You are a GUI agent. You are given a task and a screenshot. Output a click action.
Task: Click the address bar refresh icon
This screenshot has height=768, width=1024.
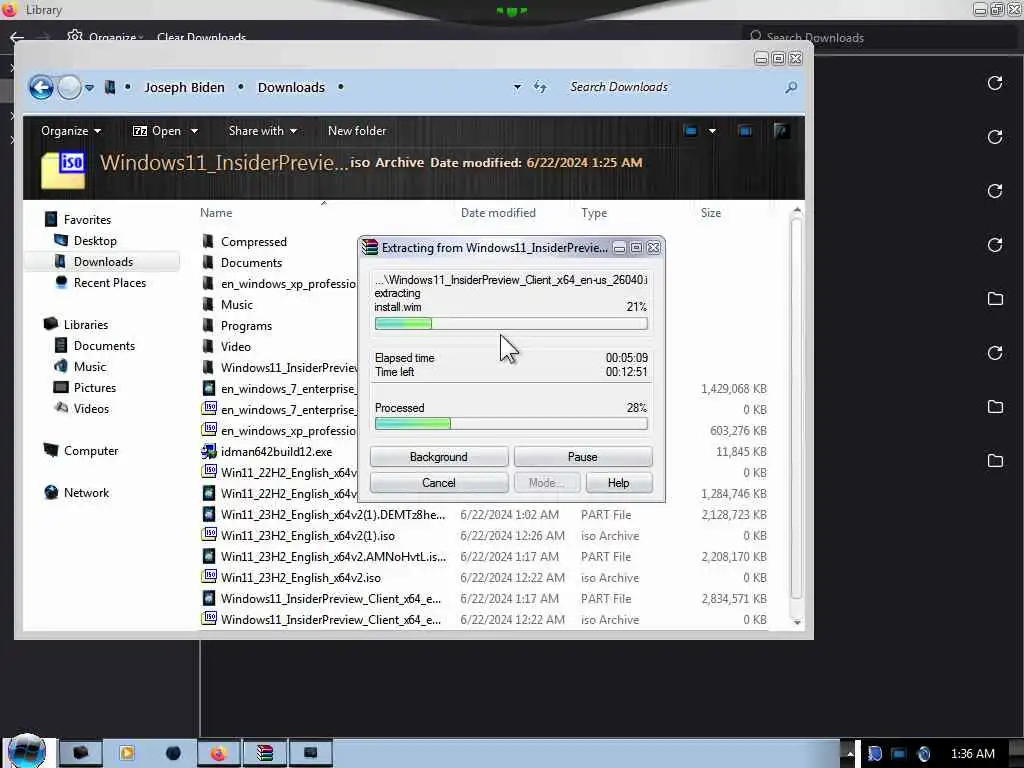coord(540,87)
